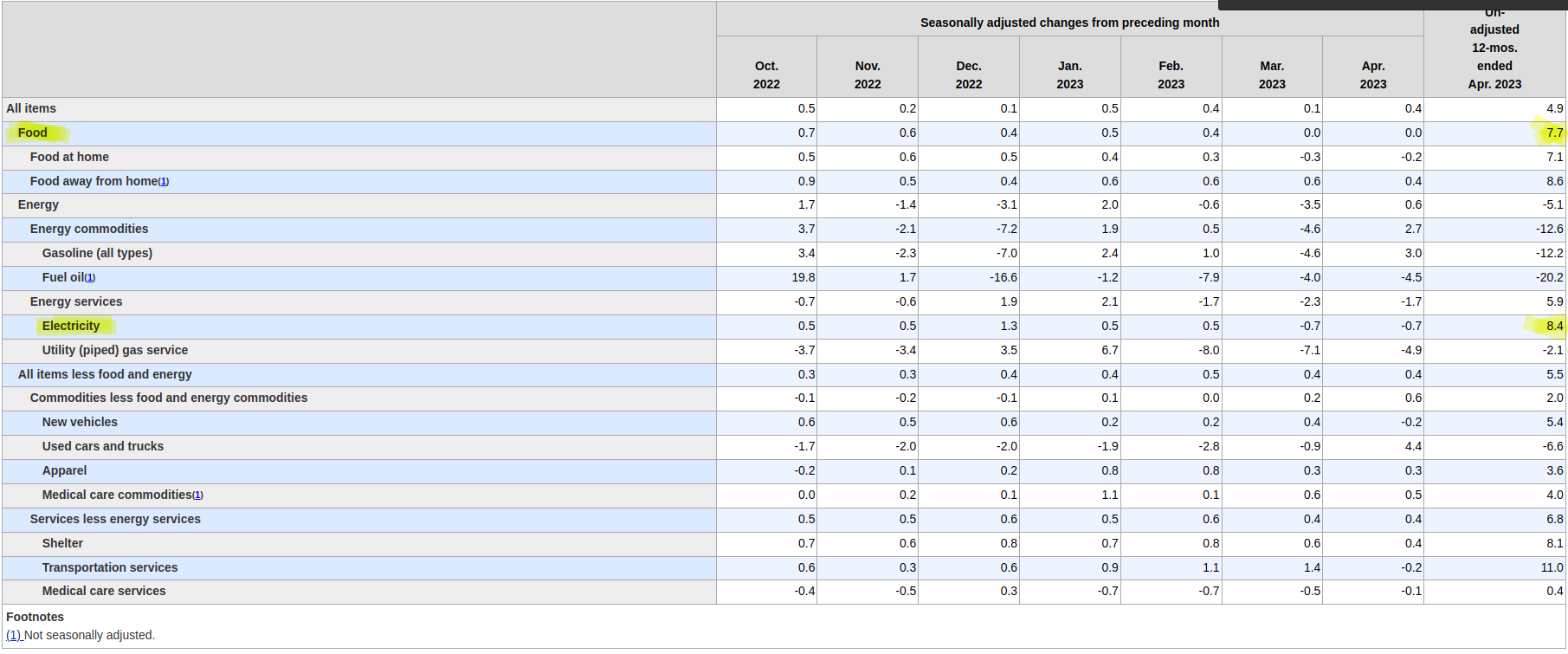This screenshot has height=654, width=1568.
Task: Click -5.1 value in Energy row
Action: [1552, 204]
